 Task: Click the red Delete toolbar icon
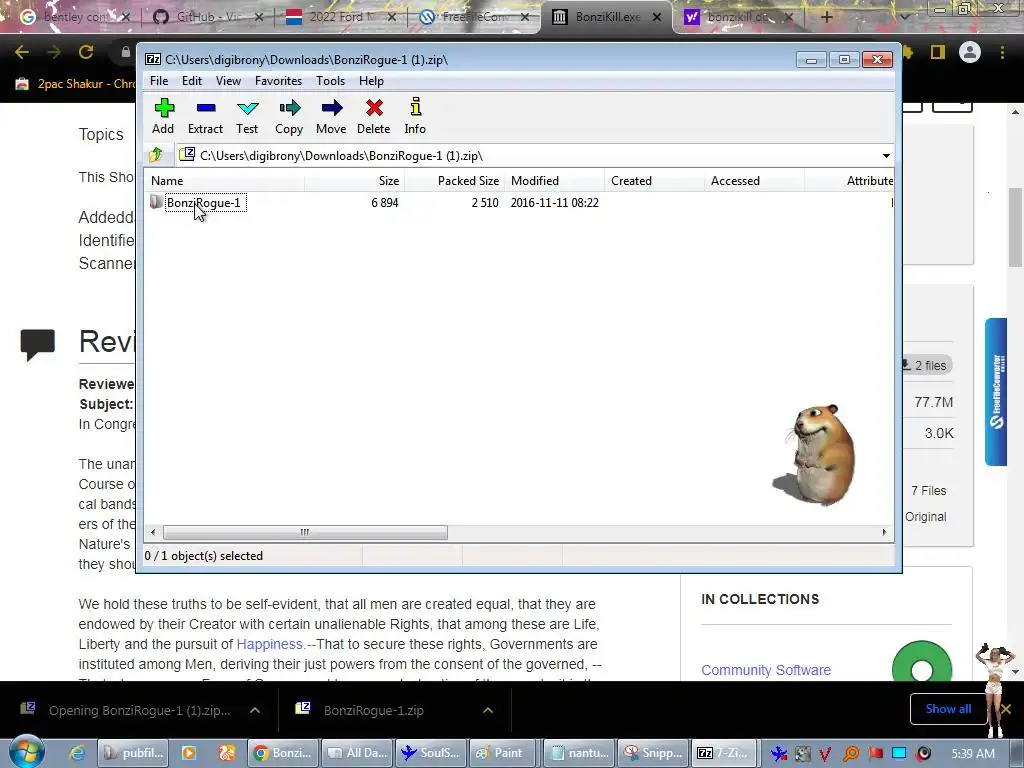[374, 116]
